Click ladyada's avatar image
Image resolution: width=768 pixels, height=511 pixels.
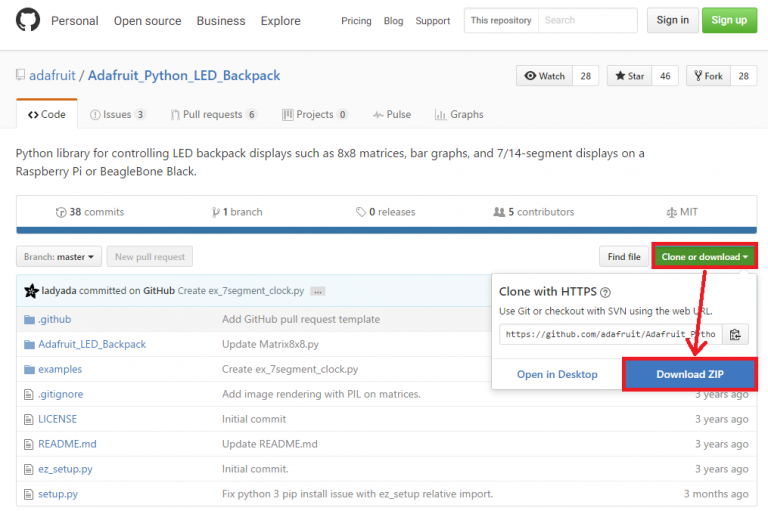coord(31,291)
